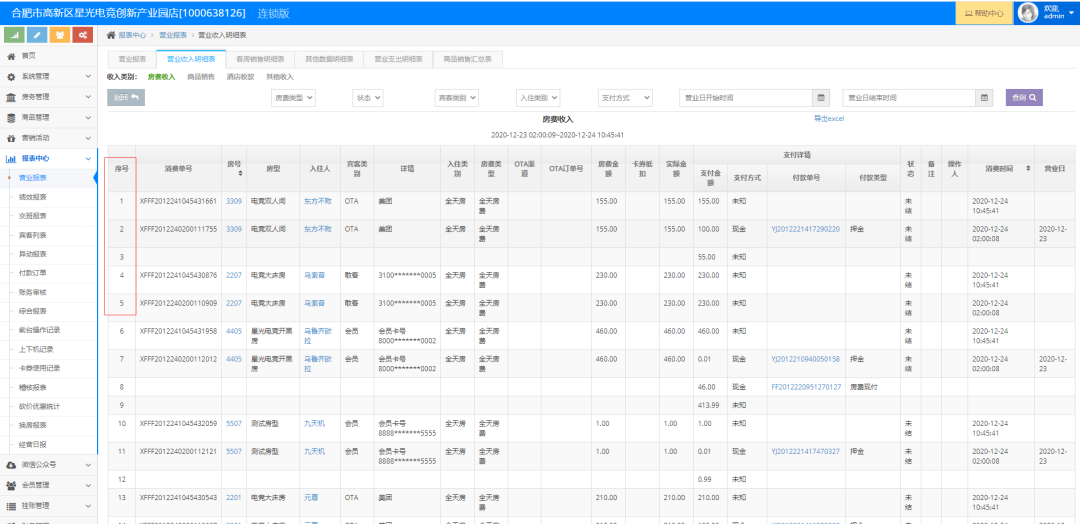This screenshot has width=1080, height=524.
Task: Collapse 报表中心 using its chevron
Action: [x=88, y=158]
